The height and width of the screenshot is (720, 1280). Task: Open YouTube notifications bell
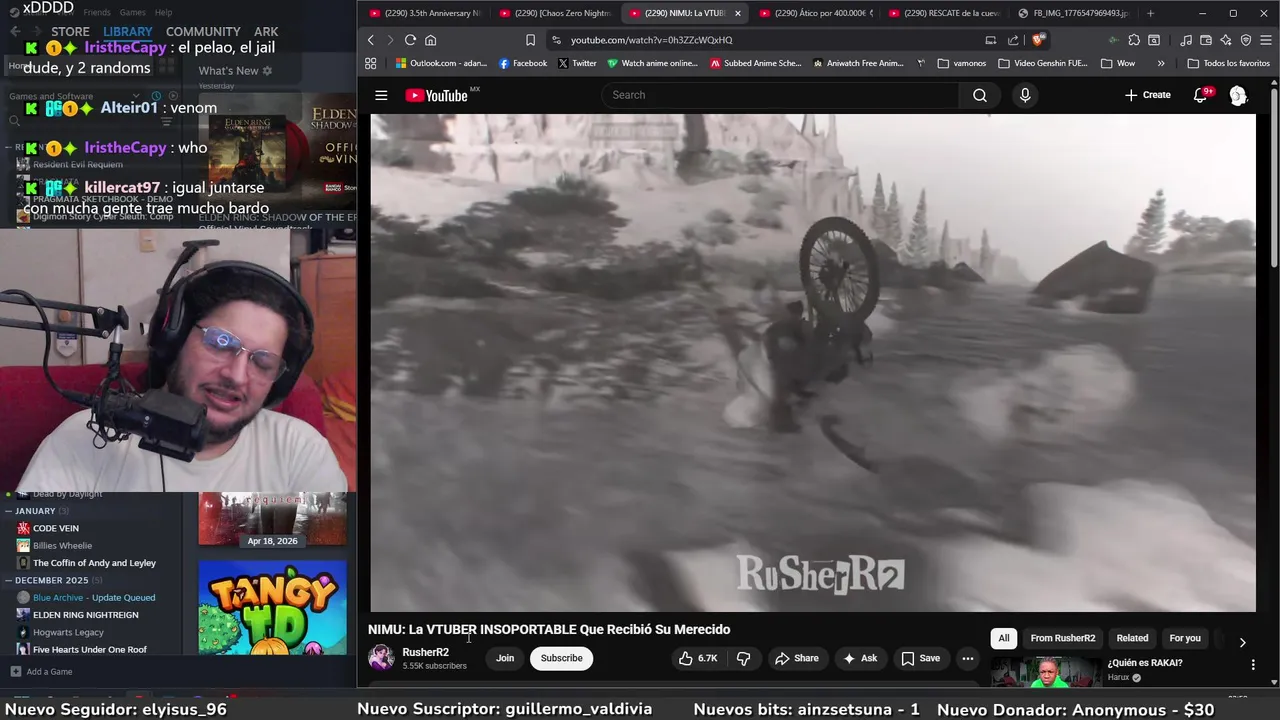(1201, 95)
